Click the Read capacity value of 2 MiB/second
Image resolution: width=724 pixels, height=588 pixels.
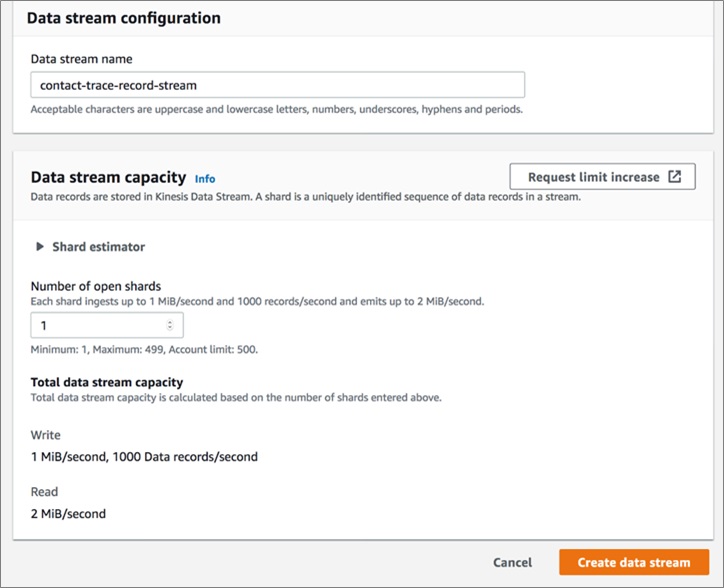68,514
